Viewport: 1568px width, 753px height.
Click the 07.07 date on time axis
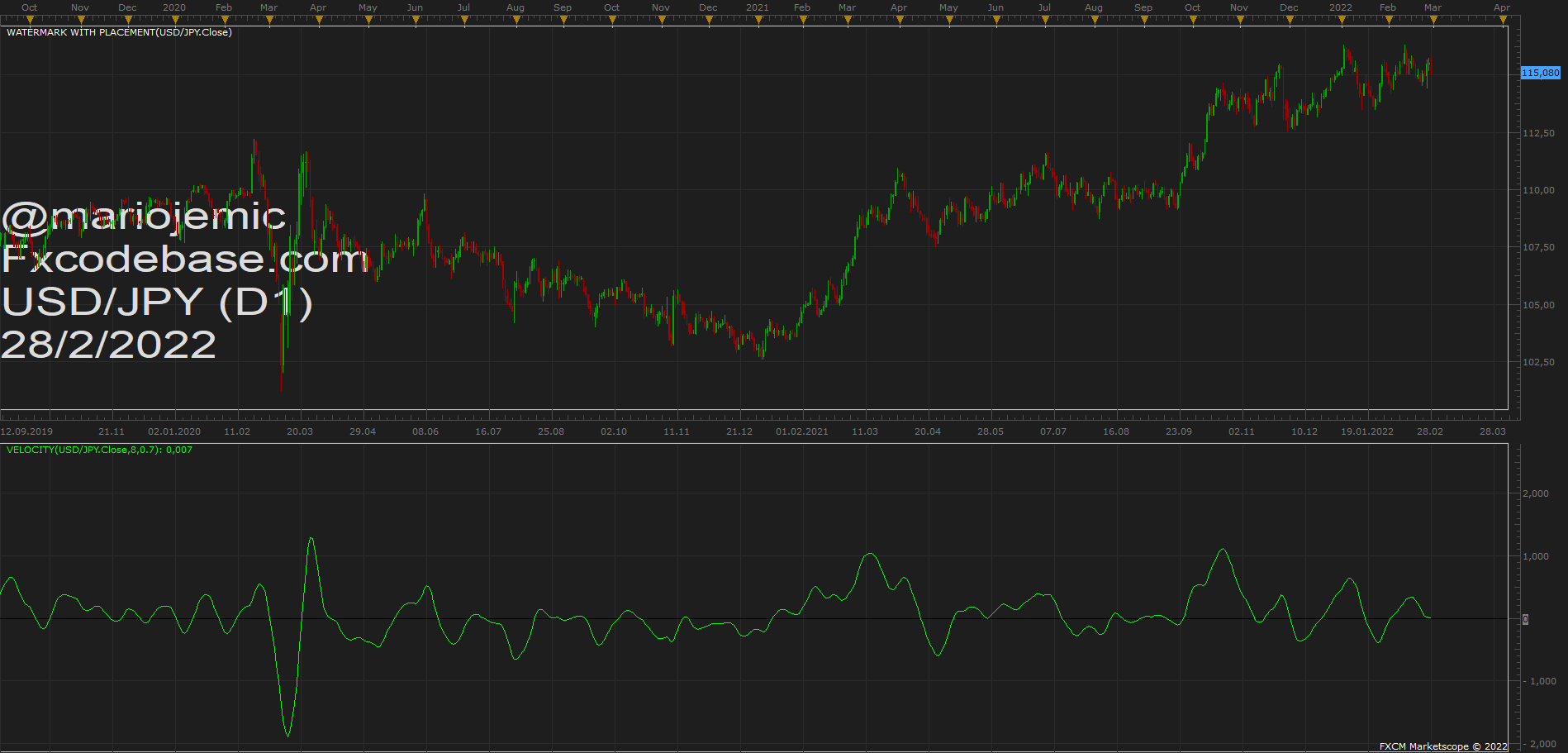coord(1053,431)
